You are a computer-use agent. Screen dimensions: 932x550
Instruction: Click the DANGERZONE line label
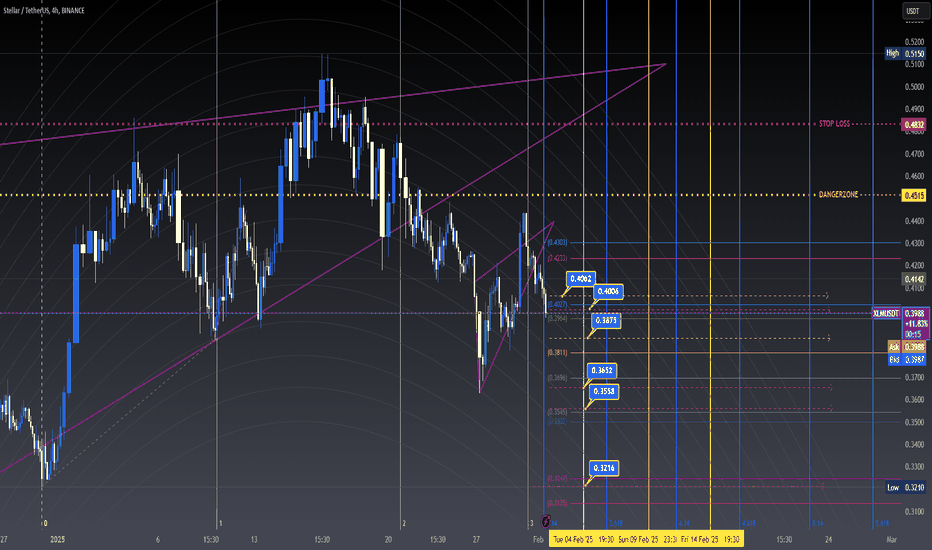[x=838, y=194]
